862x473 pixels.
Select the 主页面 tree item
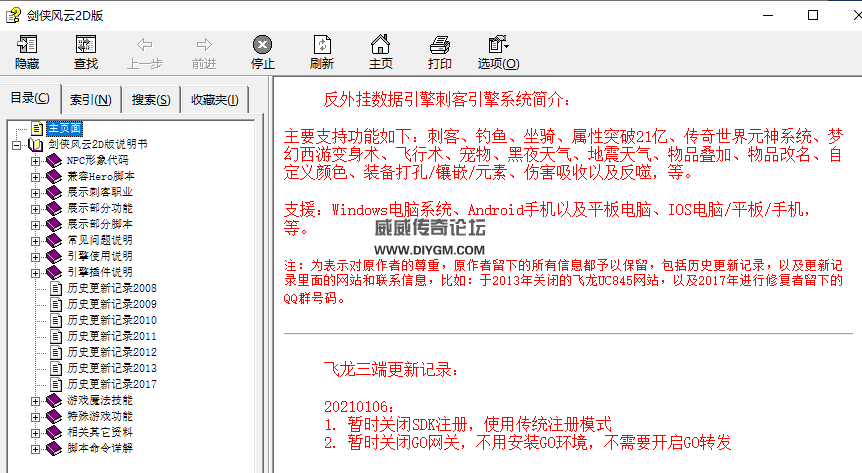point(64,128)
